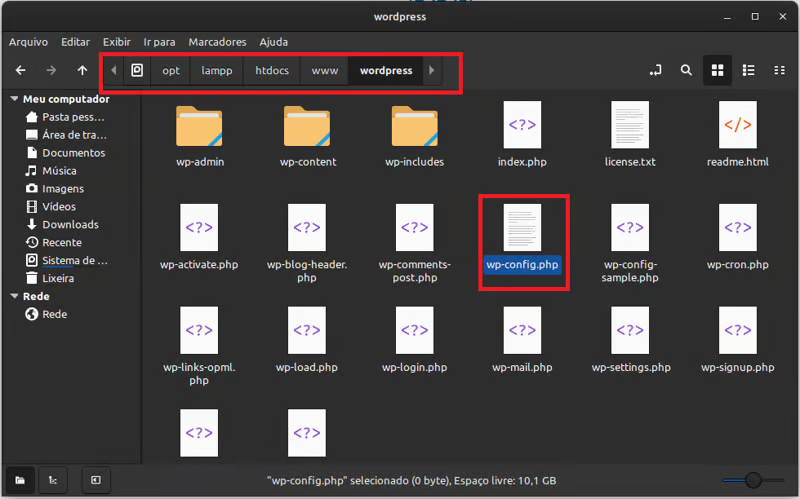This screenshot has height=499, width=800.
Task: Go forward using the right arrow button
Action: click(x=51, y=70)
